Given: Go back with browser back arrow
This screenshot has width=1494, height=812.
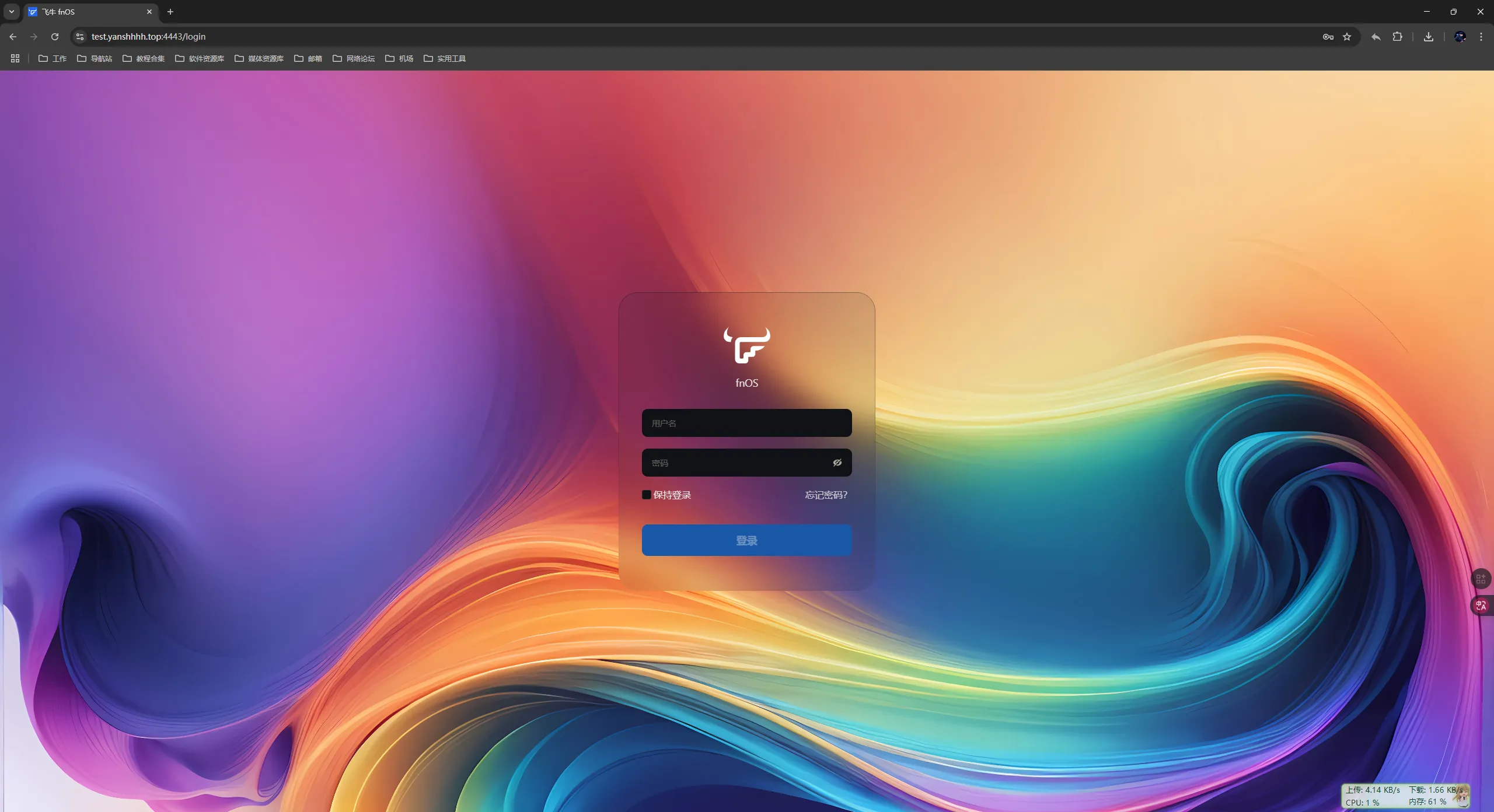Looking at the screenshot, I should tap(13, 37).
